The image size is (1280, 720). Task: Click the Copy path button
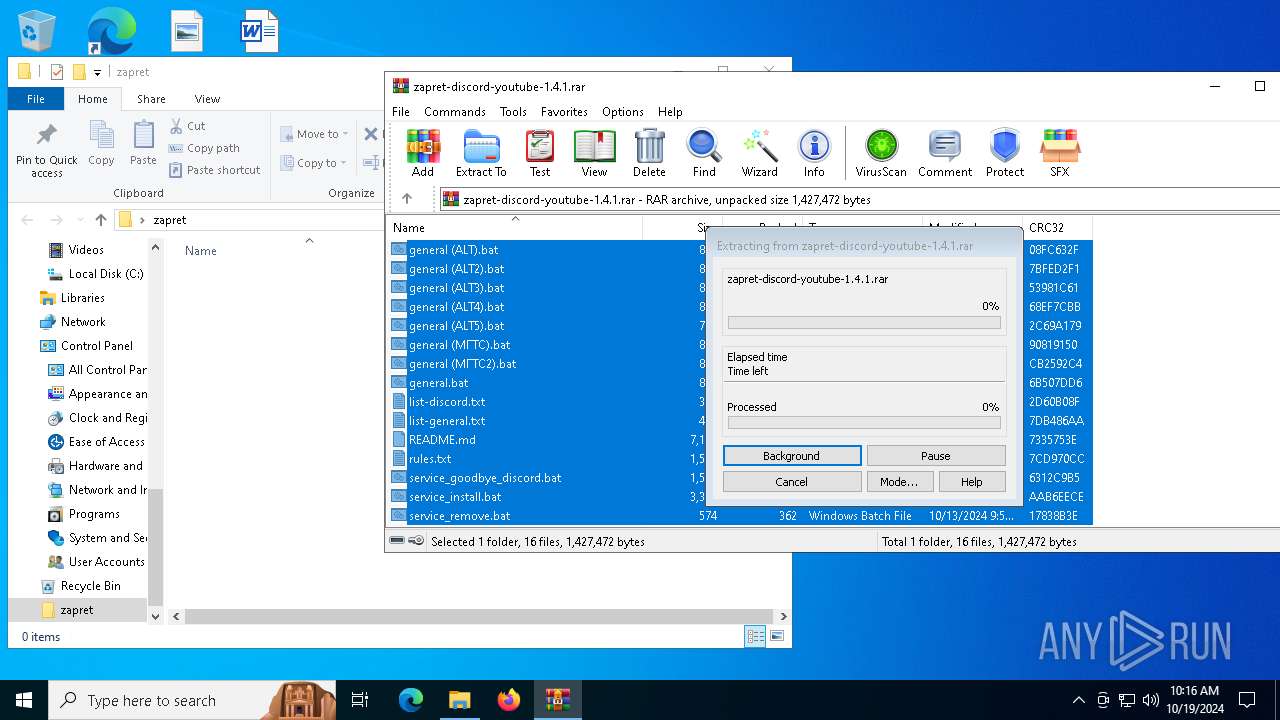click(205, 148)
